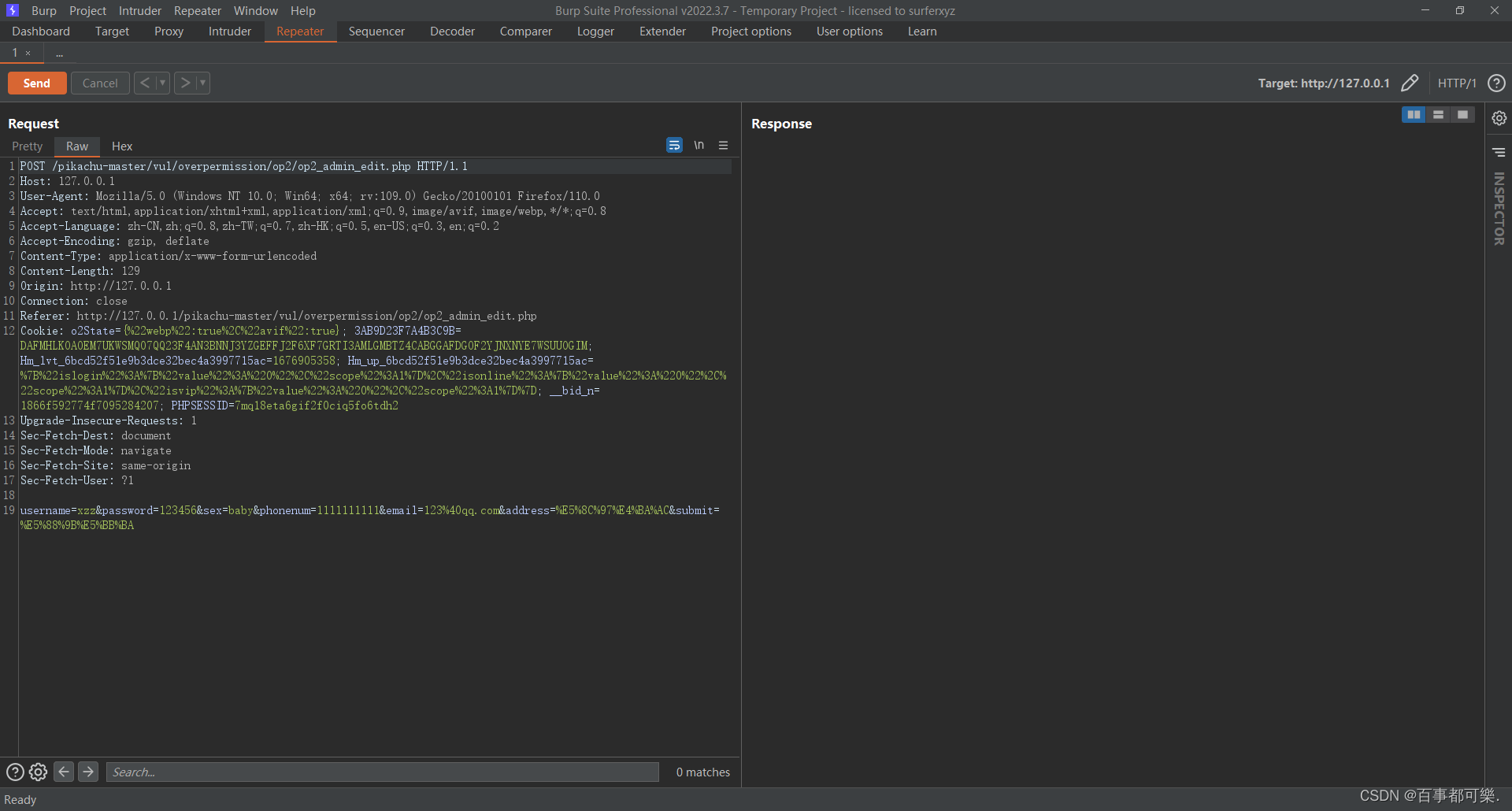Viewport: 1512px width, 811px height.
Task: Open the Target tab
Action: click(112, 31)
